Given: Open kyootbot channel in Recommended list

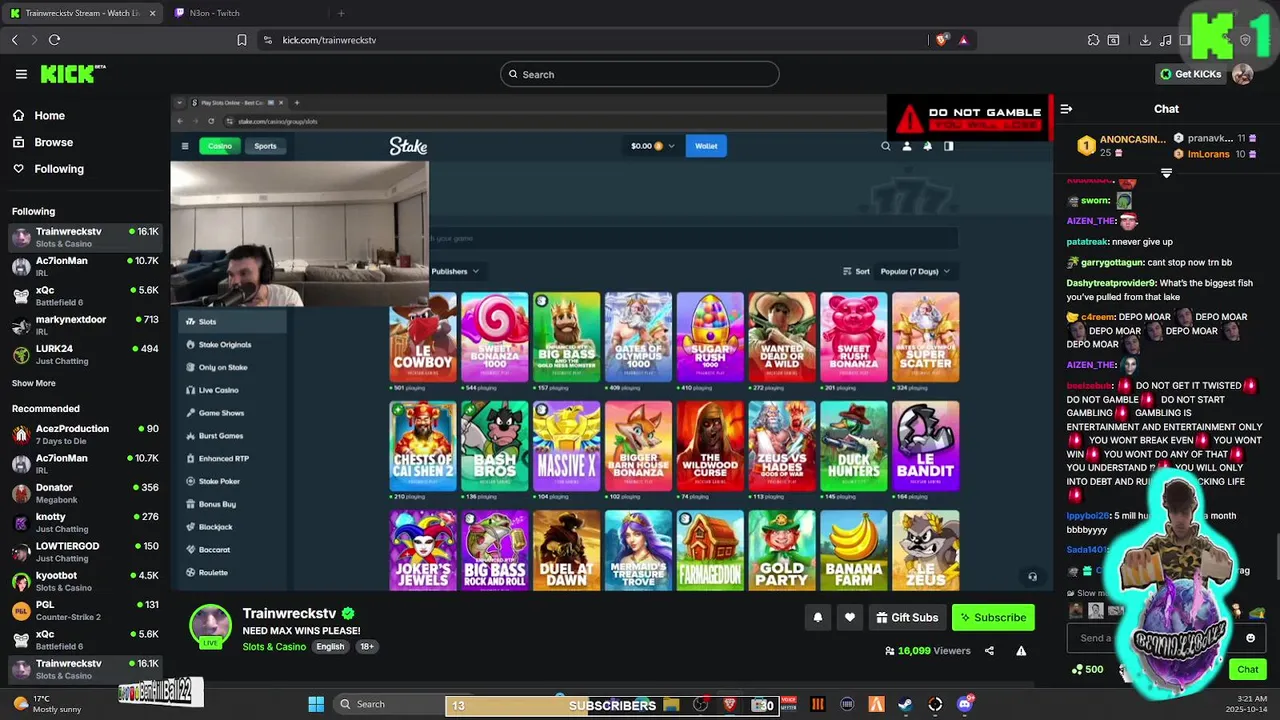Looking at the screenshot, I should pyautogui.click(x=85, y=581).
